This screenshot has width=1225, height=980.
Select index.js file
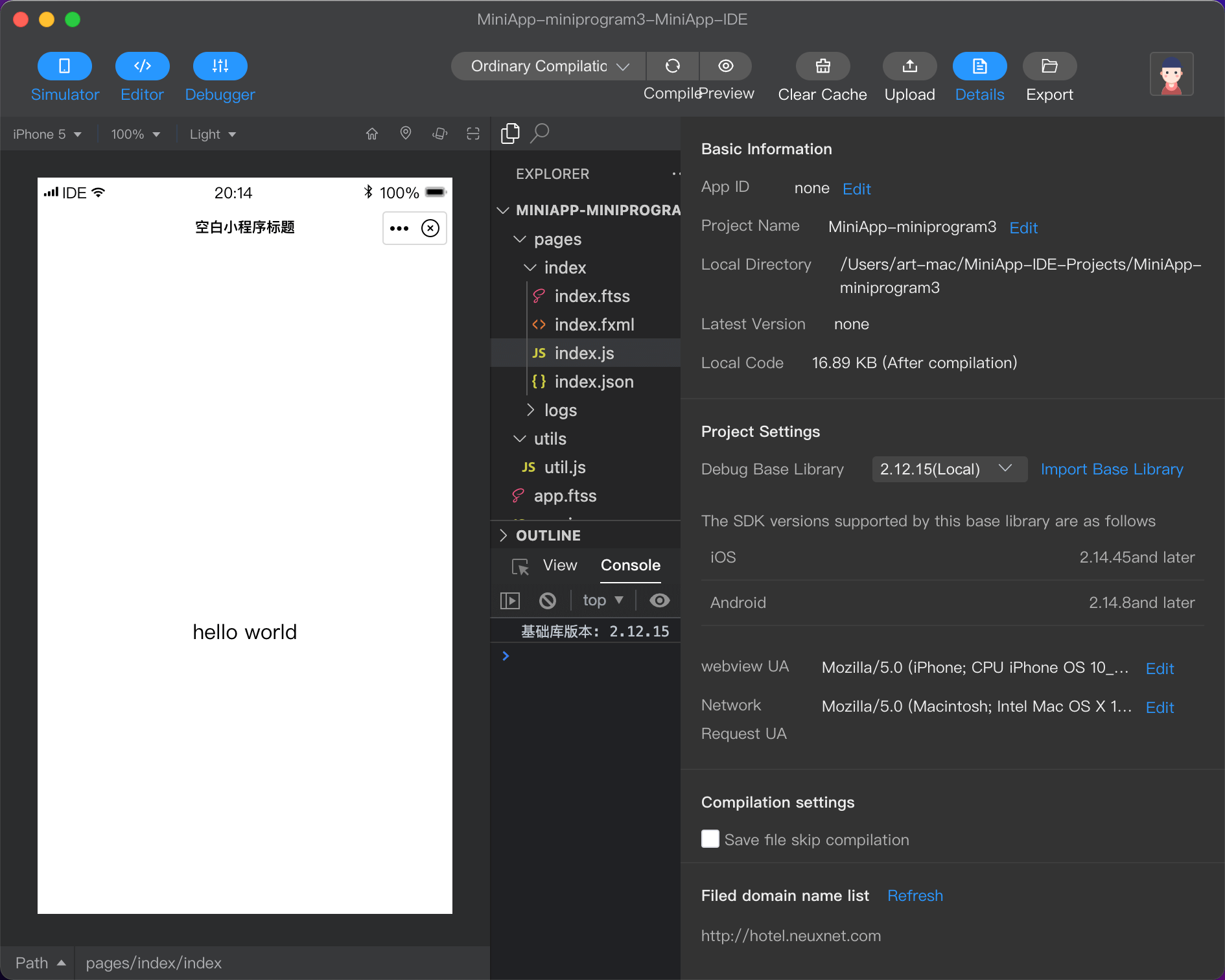pyautogui.click(x=586, y=353)
